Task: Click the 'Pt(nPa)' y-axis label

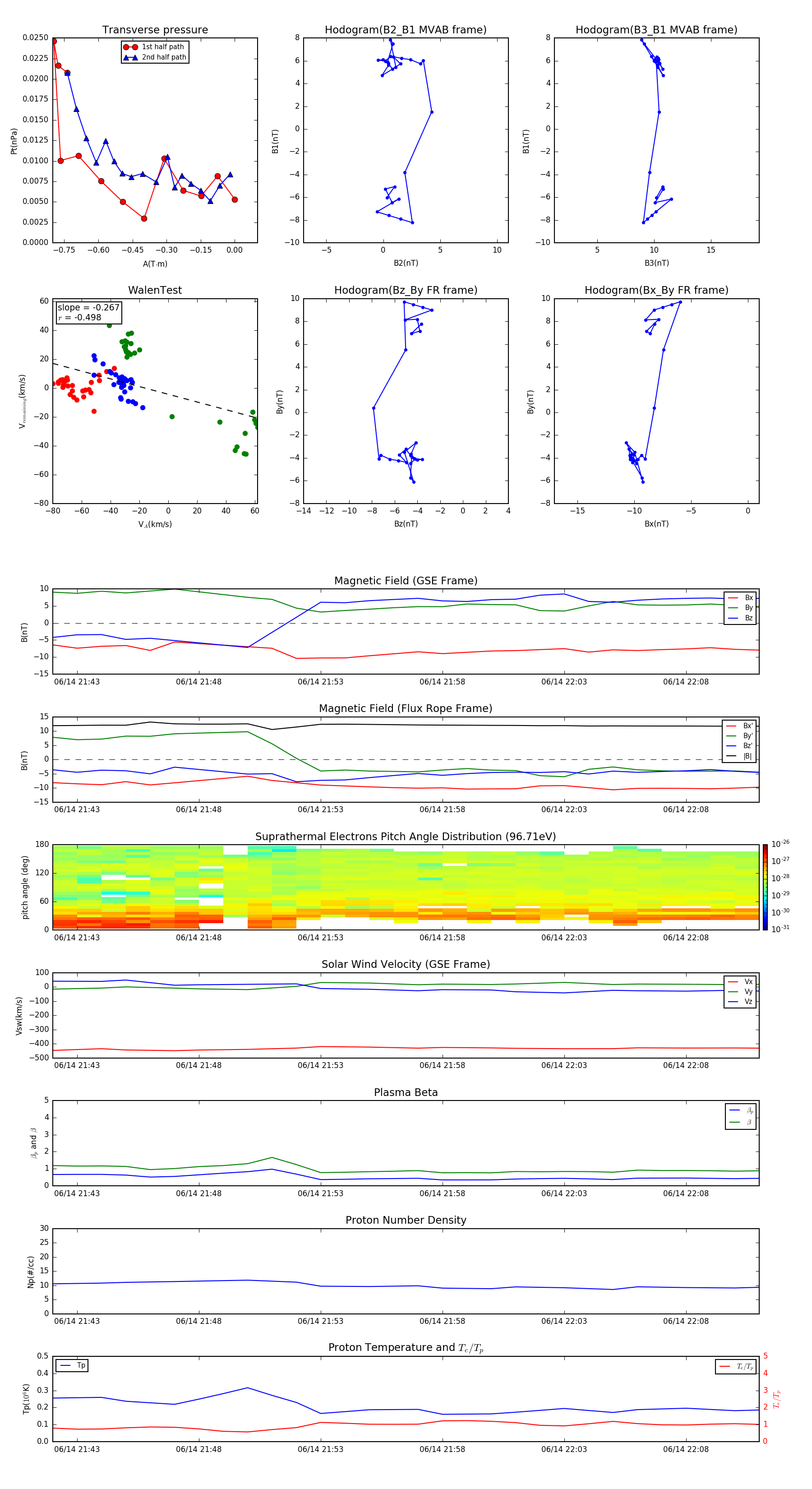Action: click(x=14, y=140)
